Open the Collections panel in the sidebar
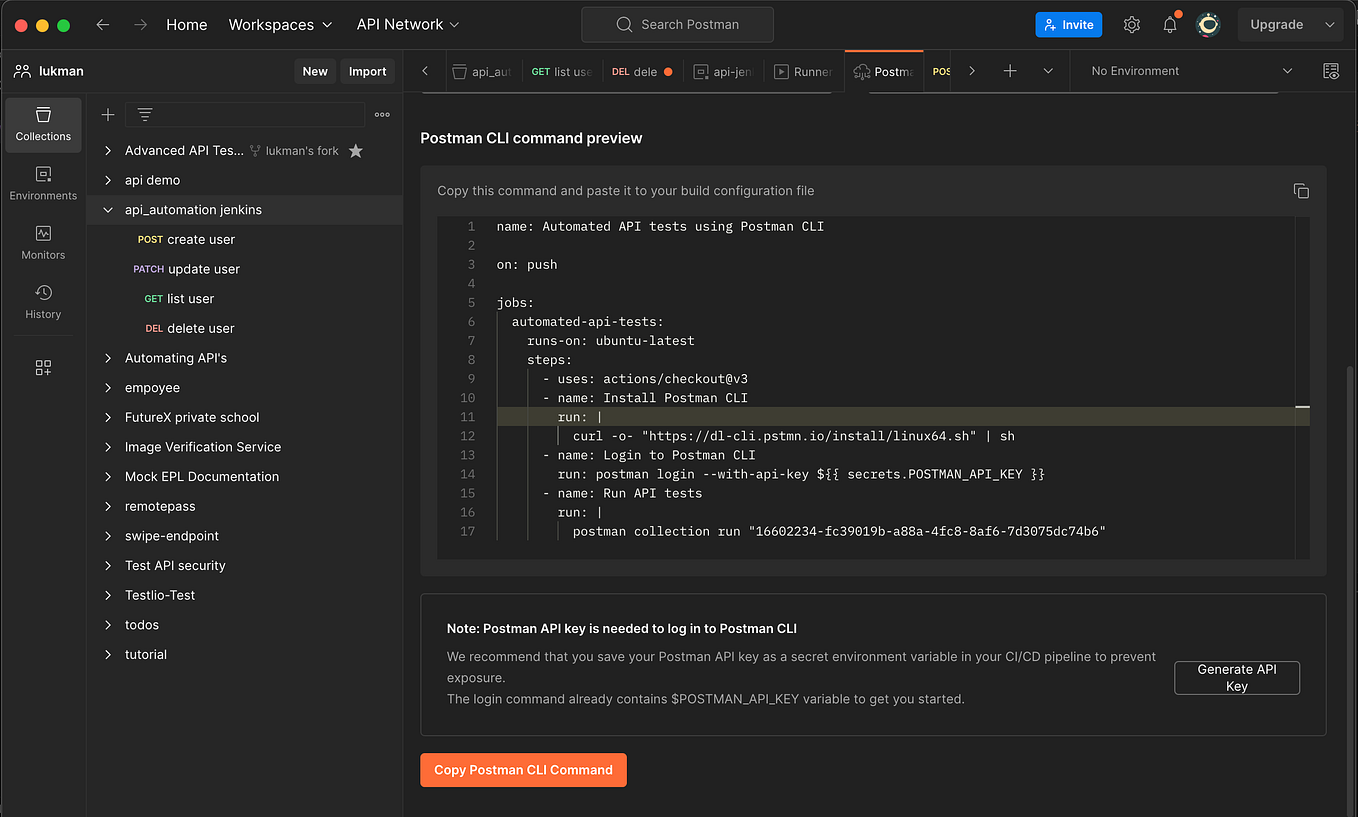This screenshot has width=1358, height=817. (42, 124)
